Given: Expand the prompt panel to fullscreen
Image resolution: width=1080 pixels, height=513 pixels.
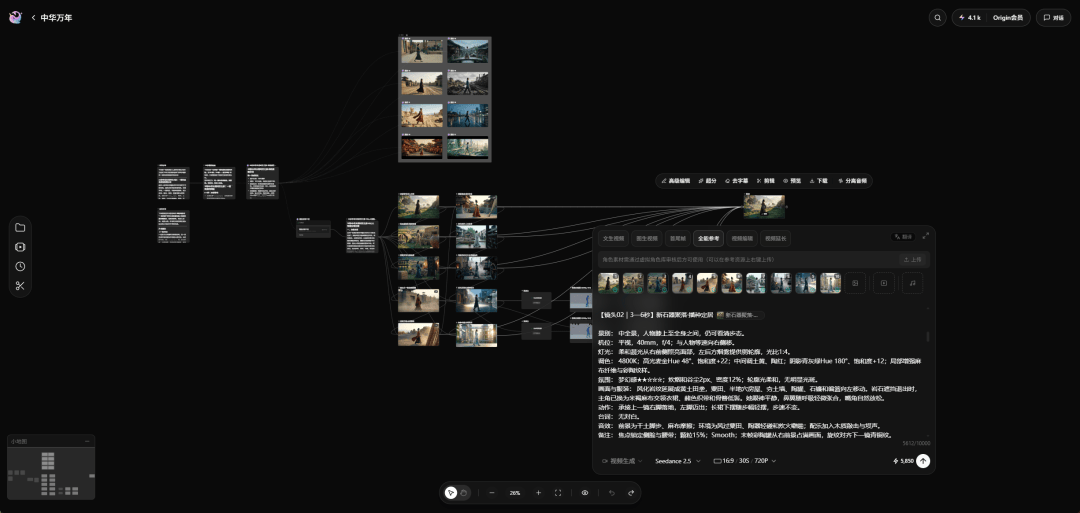Looking at the screenshot, I should [926, 236].
